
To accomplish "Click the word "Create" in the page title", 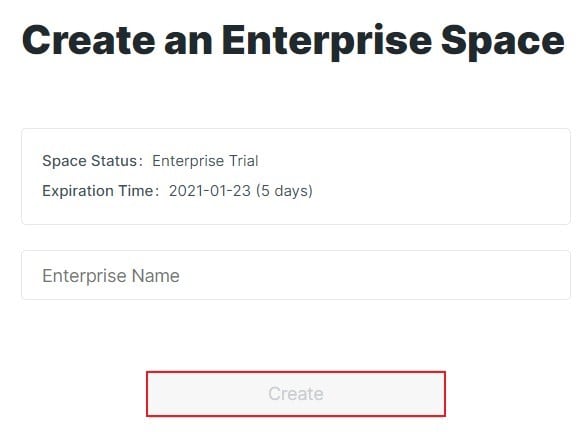I will [88, 40].
